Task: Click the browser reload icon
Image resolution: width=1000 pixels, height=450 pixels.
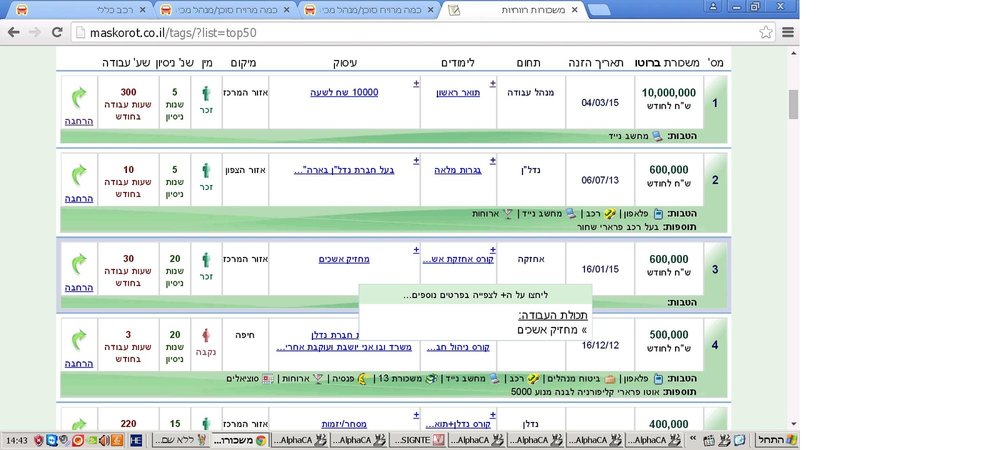Action: [x=57, y=32]
